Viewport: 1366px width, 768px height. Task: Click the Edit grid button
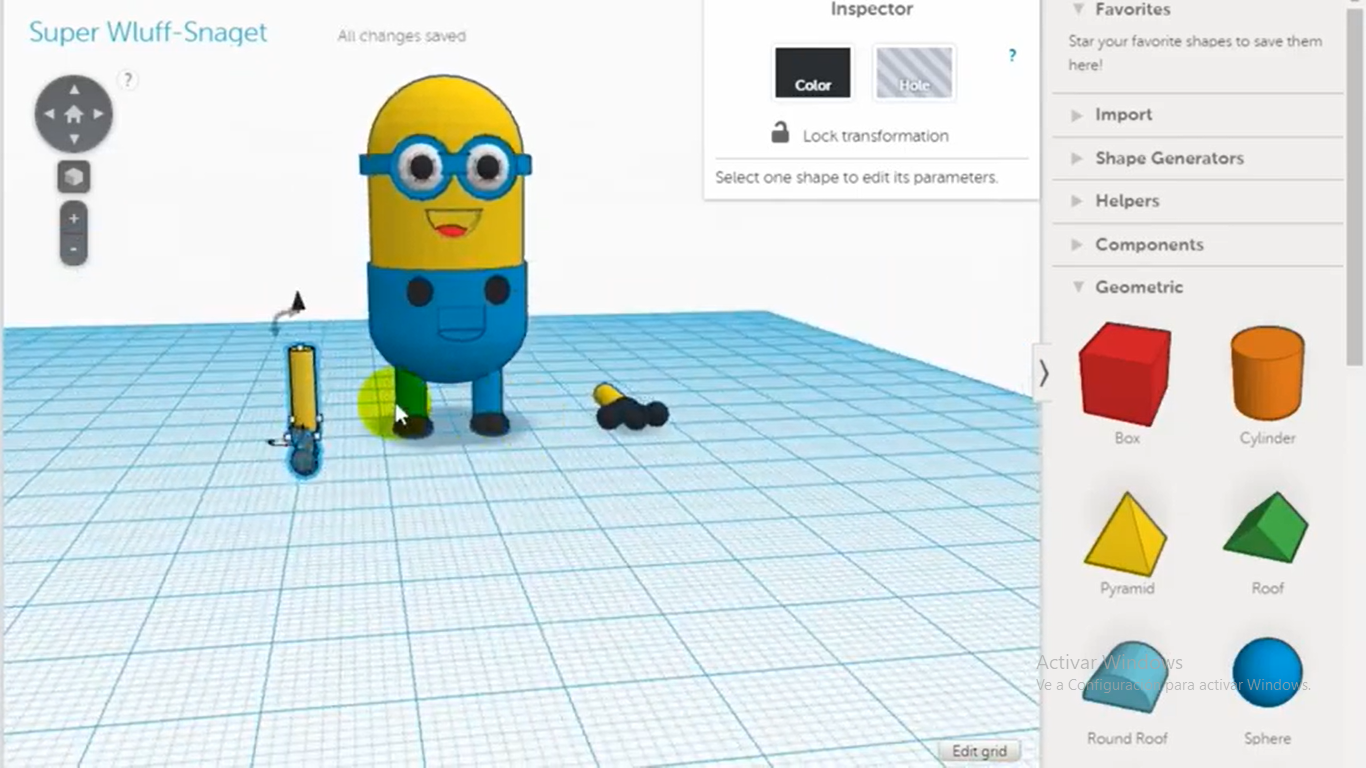[x=979, y=751]
